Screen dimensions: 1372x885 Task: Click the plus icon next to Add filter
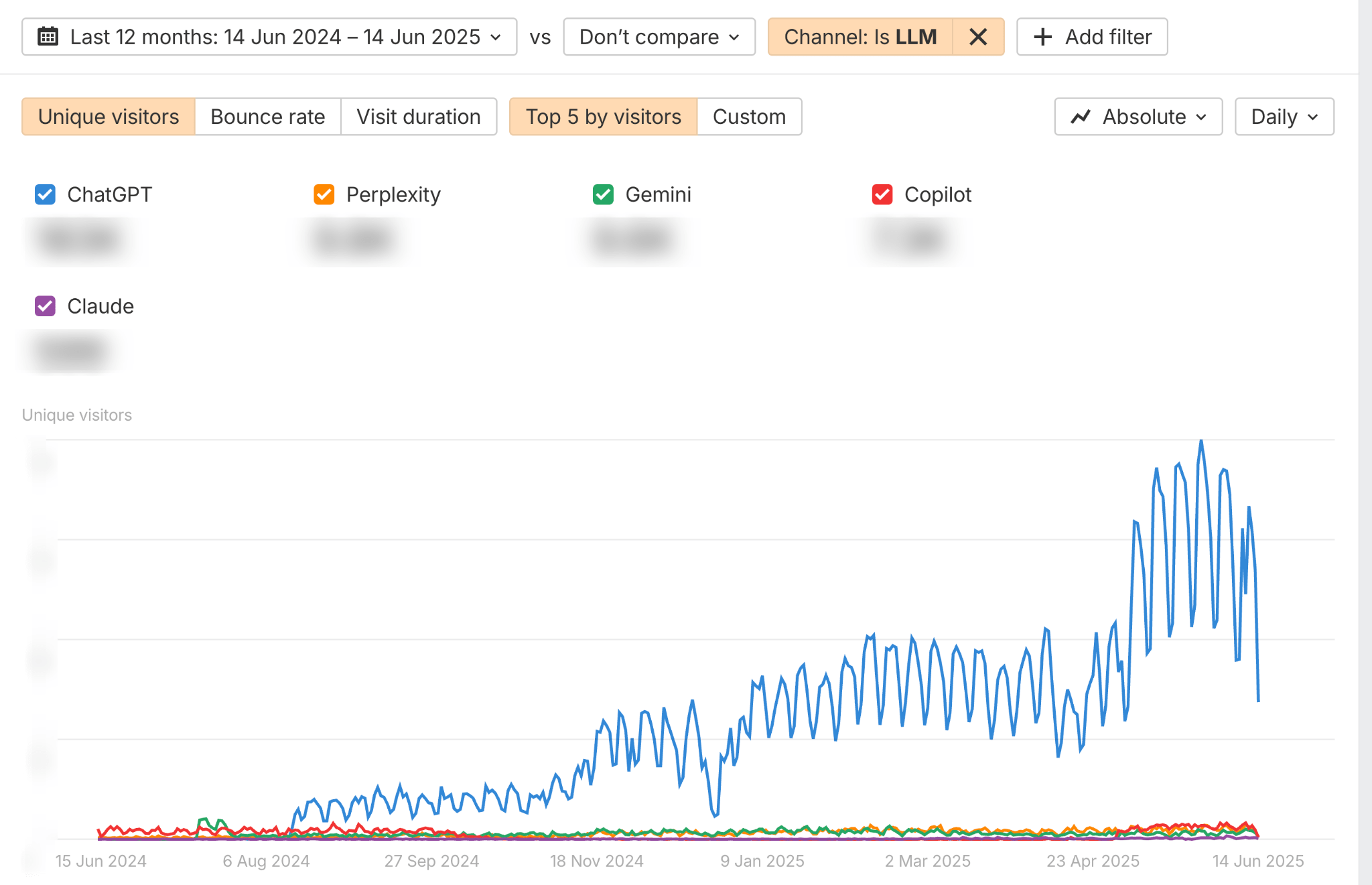click(x=1042, y=37)
